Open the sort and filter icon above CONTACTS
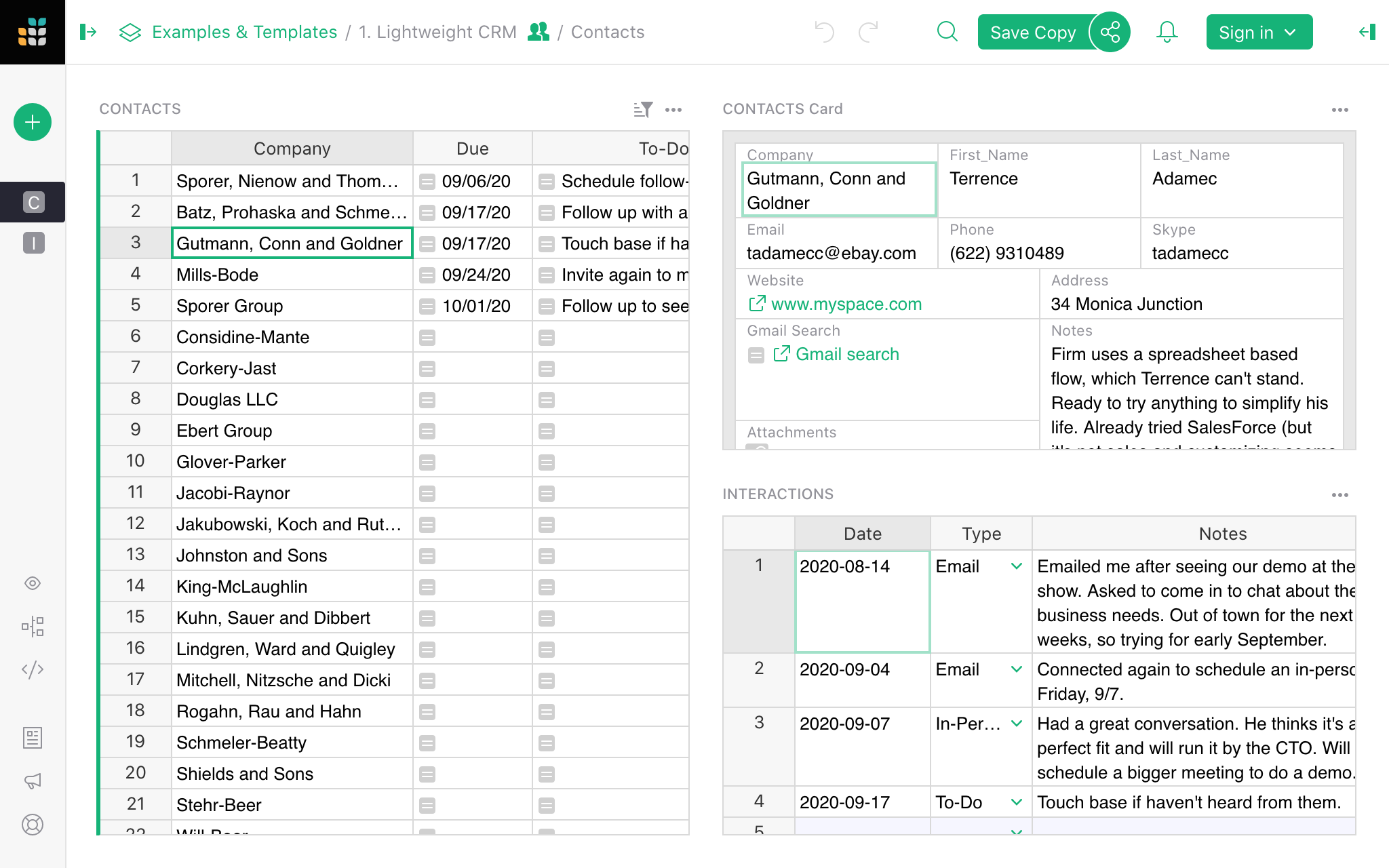Screen dimensions: 1389x868 (x=643, y=109)
